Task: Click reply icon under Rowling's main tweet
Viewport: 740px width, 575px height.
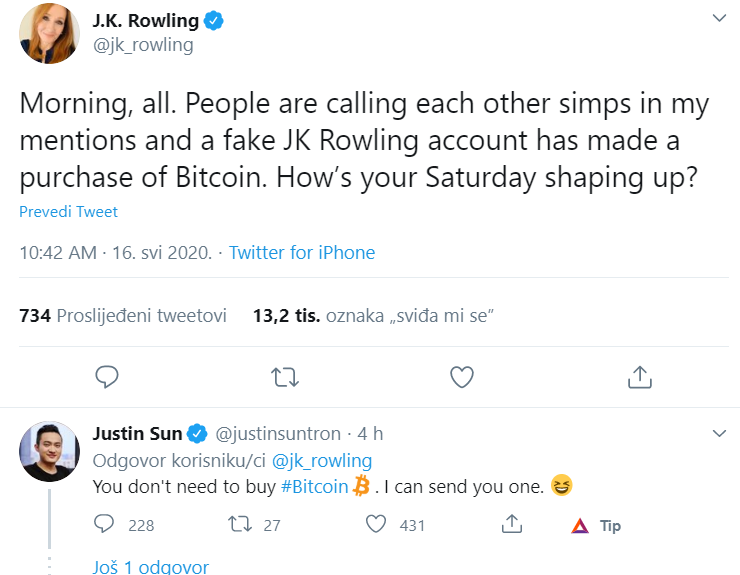Action: click(x=108, y=377)
